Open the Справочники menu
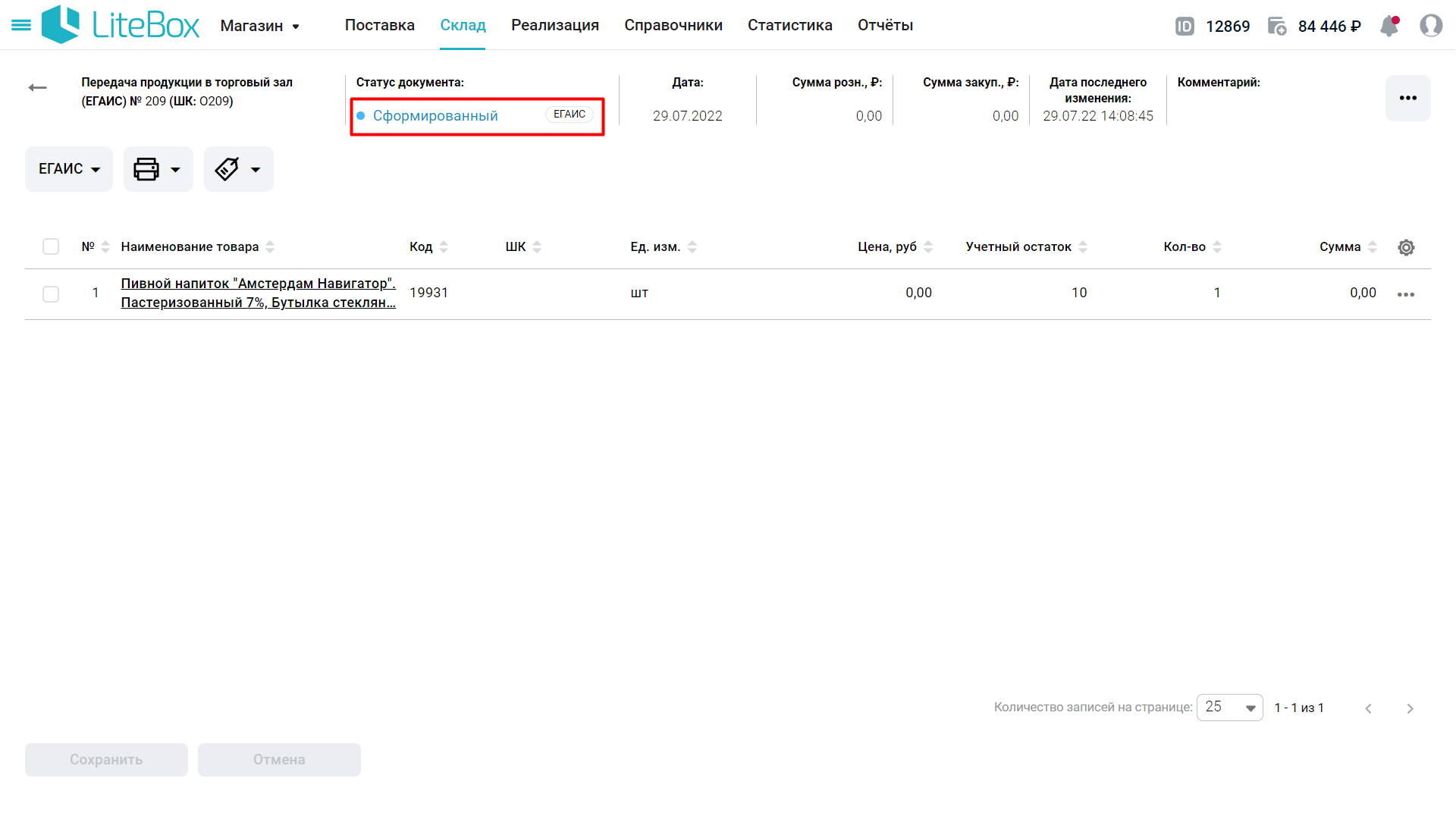 (673, 25)
